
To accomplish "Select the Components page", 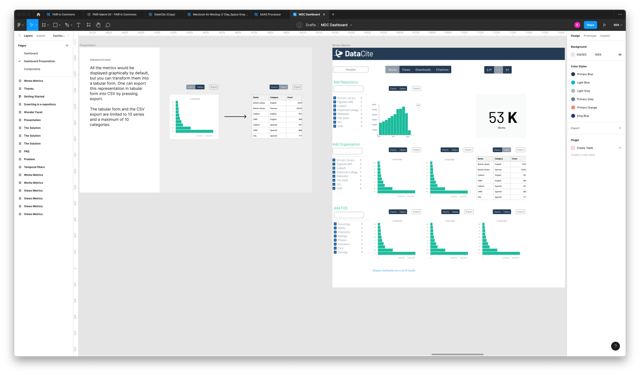I will (32, 69).
